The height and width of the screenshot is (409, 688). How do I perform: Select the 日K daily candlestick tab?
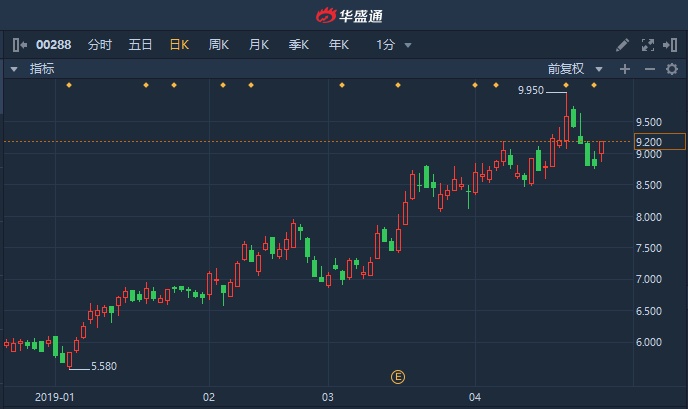click(179, 45)
